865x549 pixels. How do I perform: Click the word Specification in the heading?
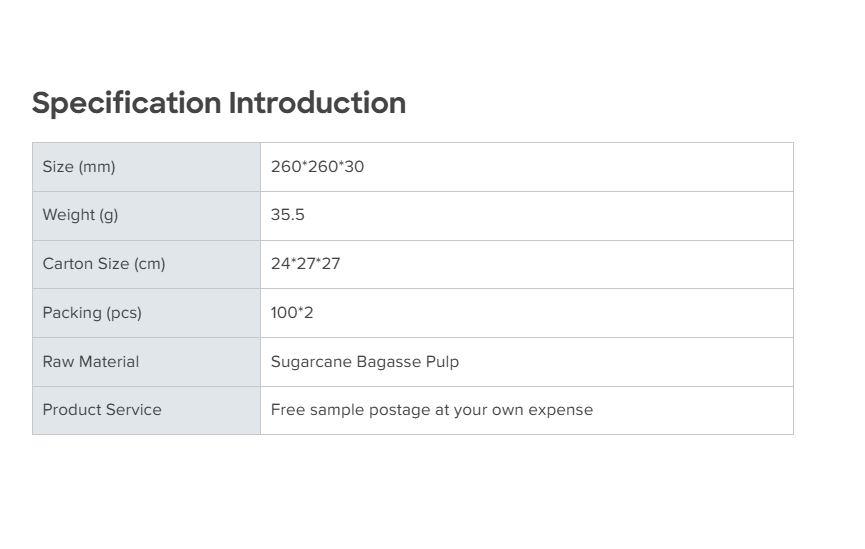pyautogui.click(x=126, y=103)
